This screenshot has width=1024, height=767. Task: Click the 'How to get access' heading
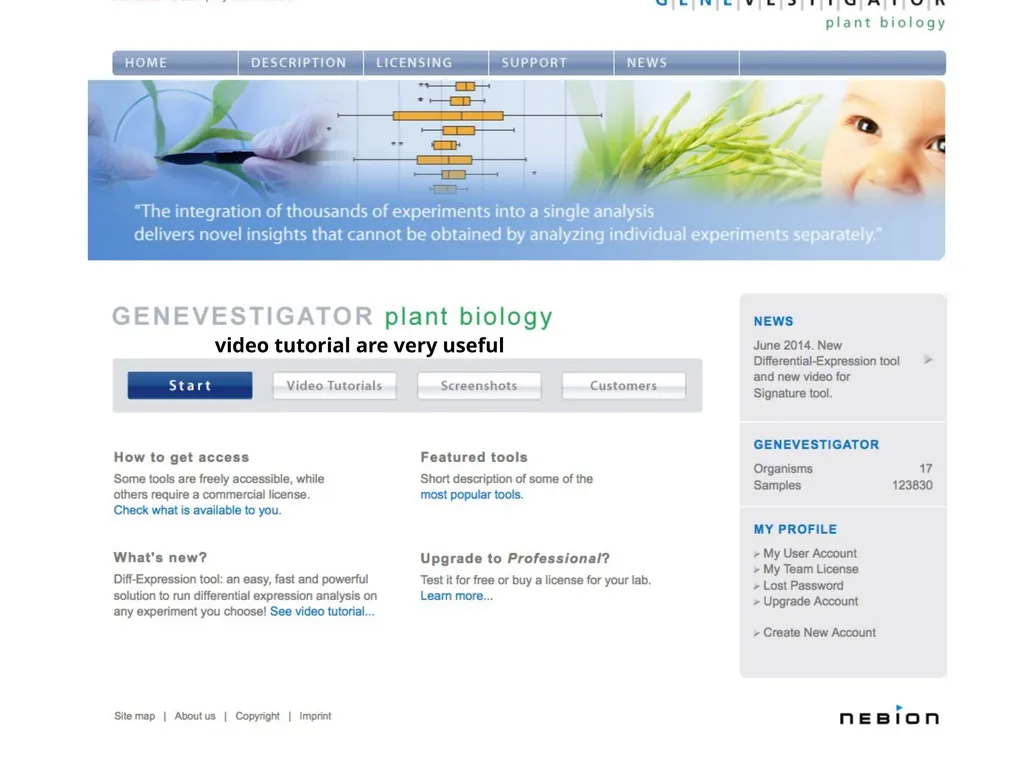pos(182,457)
